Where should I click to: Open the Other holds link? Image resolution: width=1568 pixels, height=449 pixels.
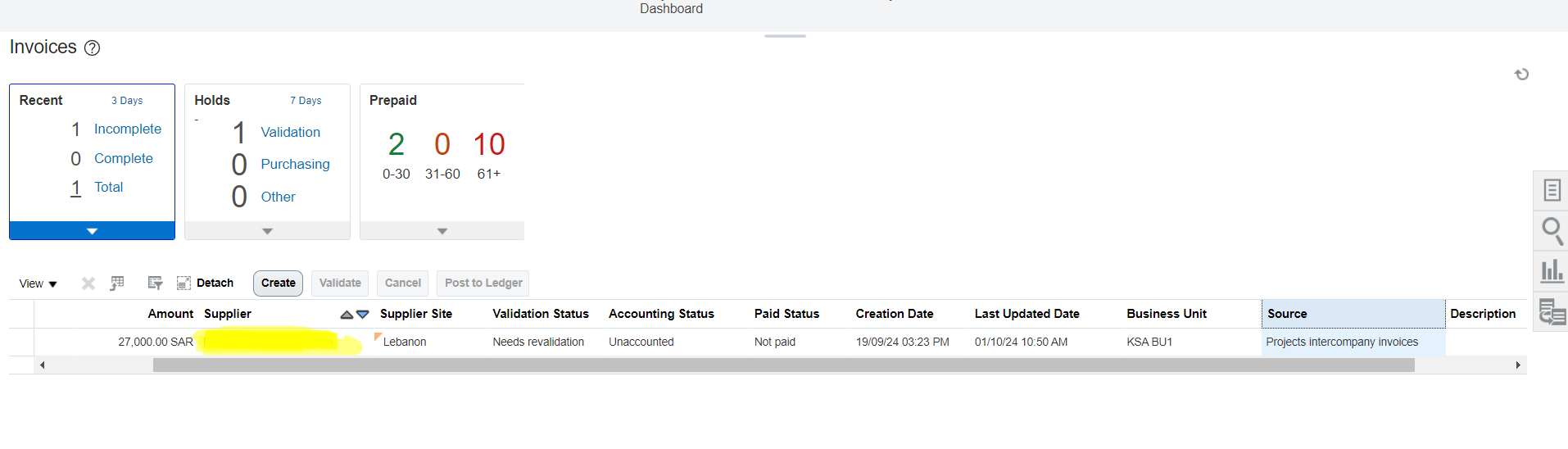click(278, 197)
